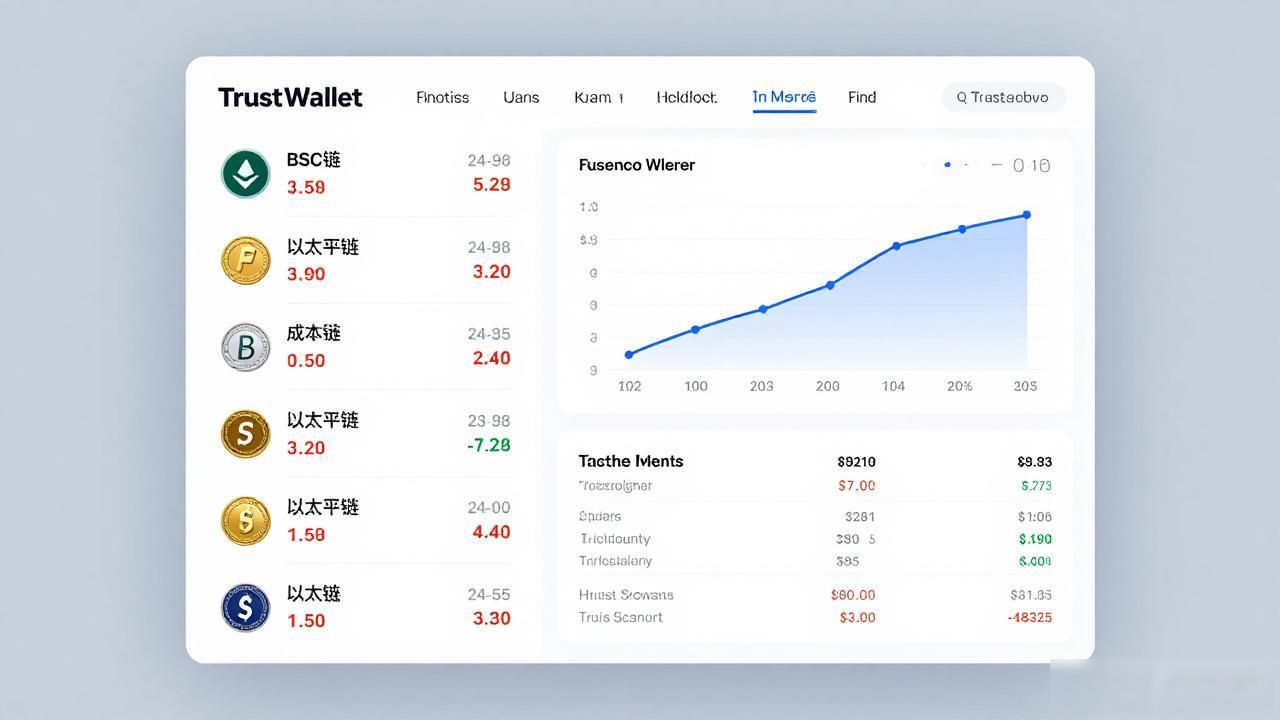Click the chart point above 205
This screenshot has height=720, width=1280.
coord(1026,215)
